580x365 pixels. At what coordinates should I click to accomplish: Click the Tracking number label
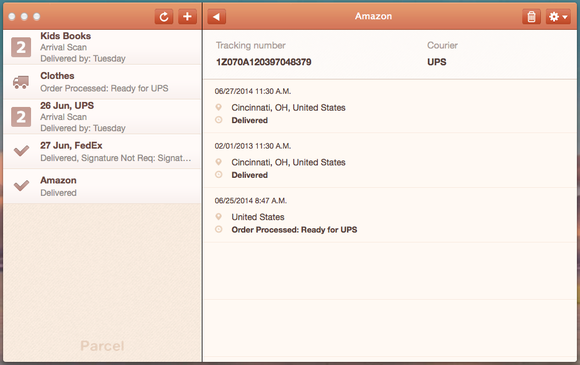click(x=250, y=45)
